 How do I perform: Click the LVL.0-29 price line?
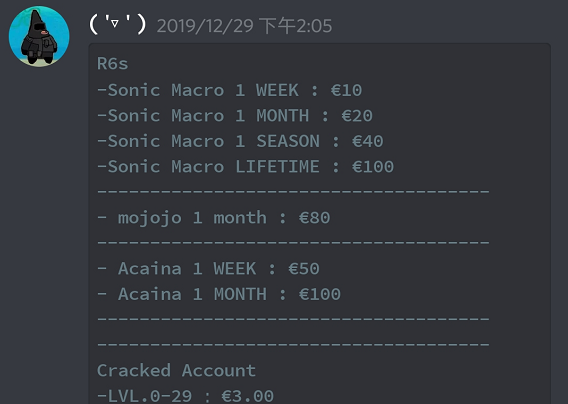click(185, 396)
